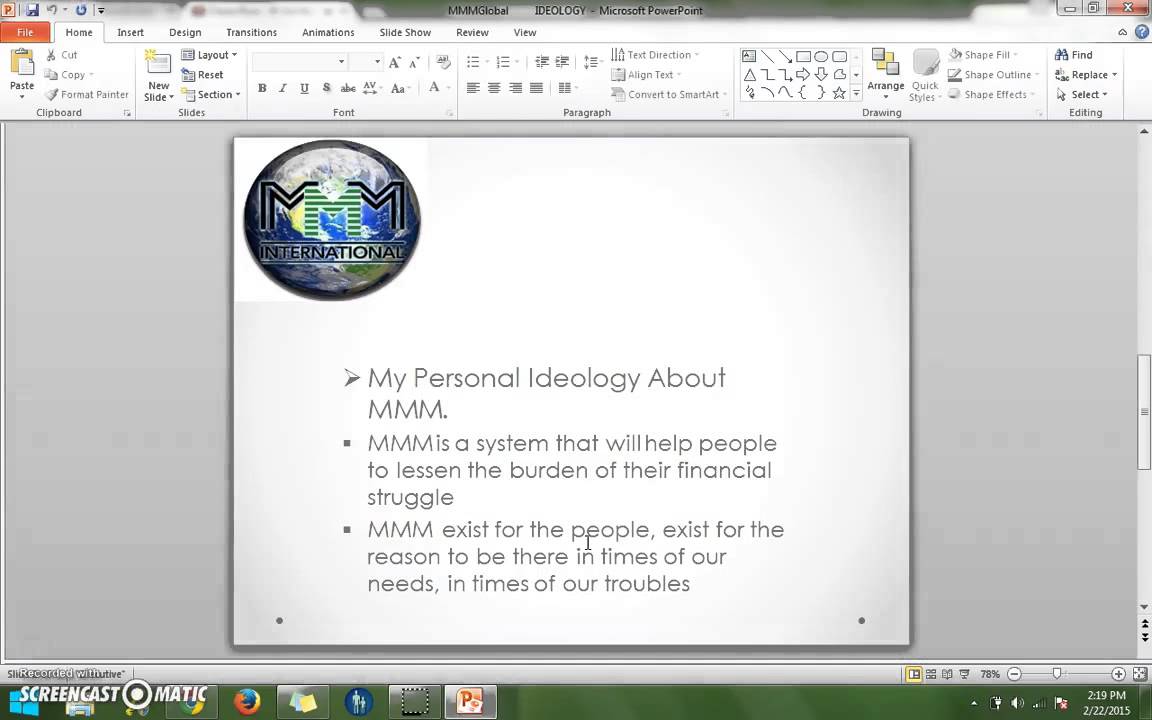The width and height of the screenshot is (1152, 720).
Task: Apply numbered list formatting
Action: click(x=503, y=62)
